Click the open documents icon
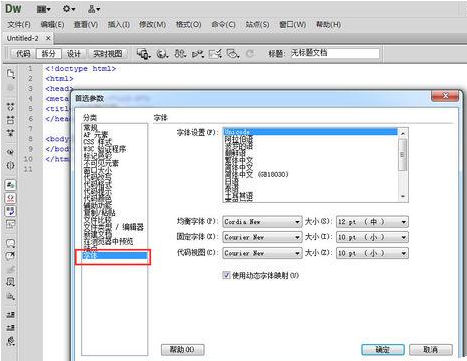 [x=11, y=74]
